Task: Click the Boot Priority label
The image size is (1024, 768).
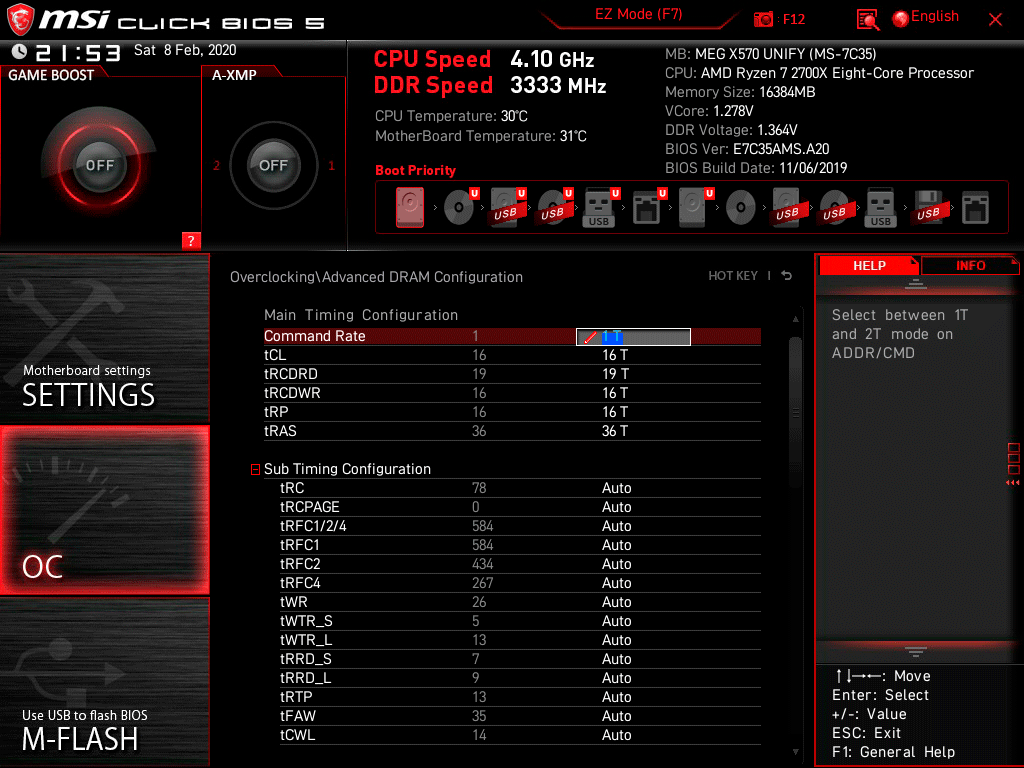Action: click(415, 170)
